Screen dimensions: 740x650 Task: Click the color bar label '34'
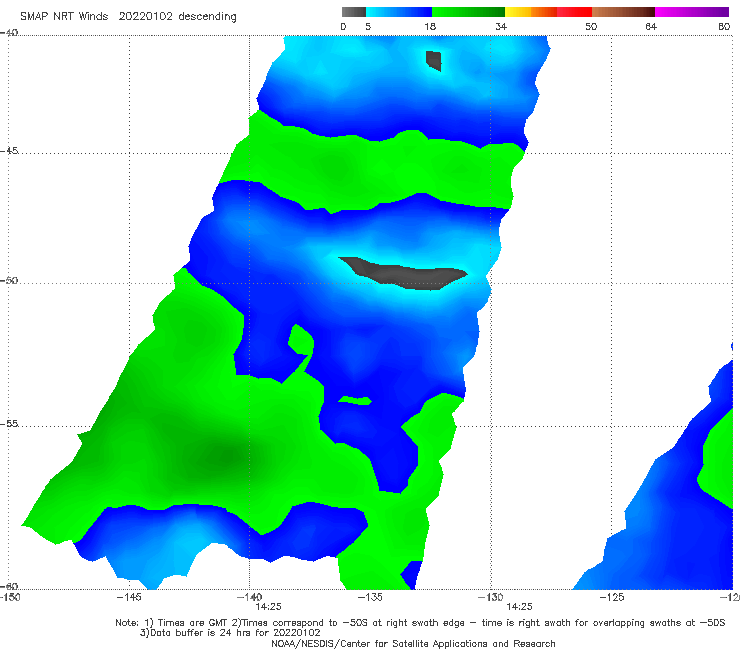(x=501, y=26)
